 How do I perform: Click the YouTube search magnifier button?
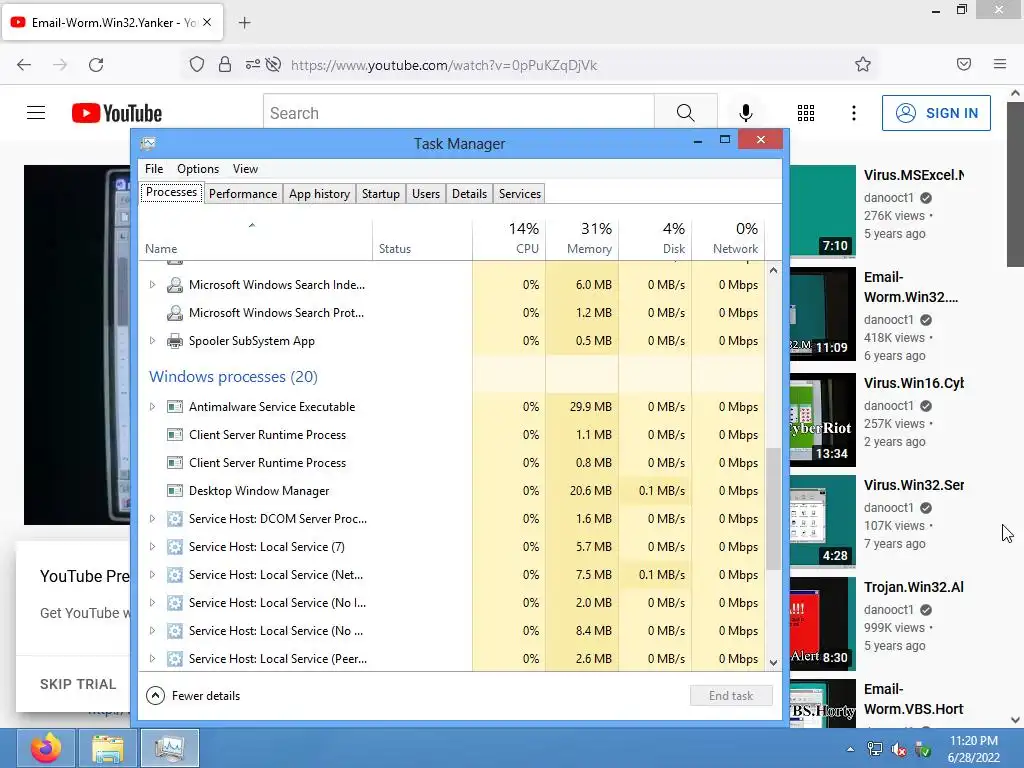pyautogui.click(x=685, y=113)
